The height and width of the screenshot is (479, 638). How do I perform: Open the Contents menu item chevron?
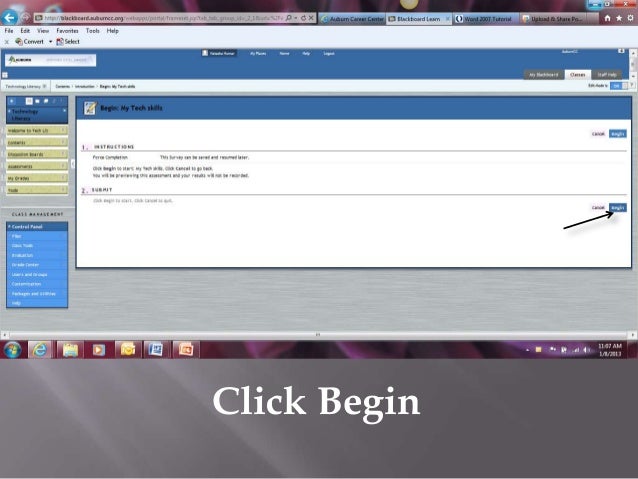point(64,142)
